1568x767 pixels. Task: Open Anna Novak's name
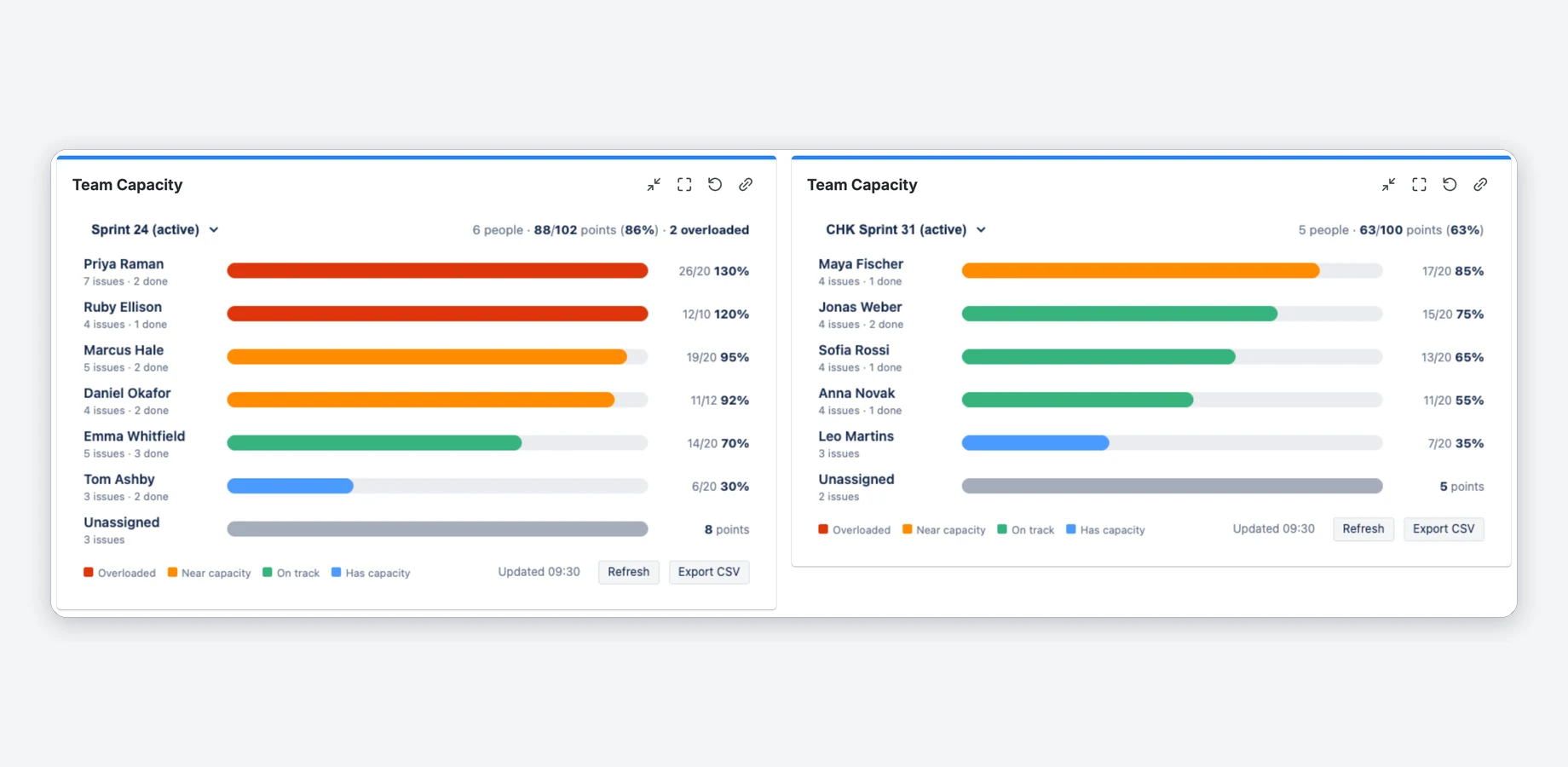pyautogui.click(x=856, y=393)
